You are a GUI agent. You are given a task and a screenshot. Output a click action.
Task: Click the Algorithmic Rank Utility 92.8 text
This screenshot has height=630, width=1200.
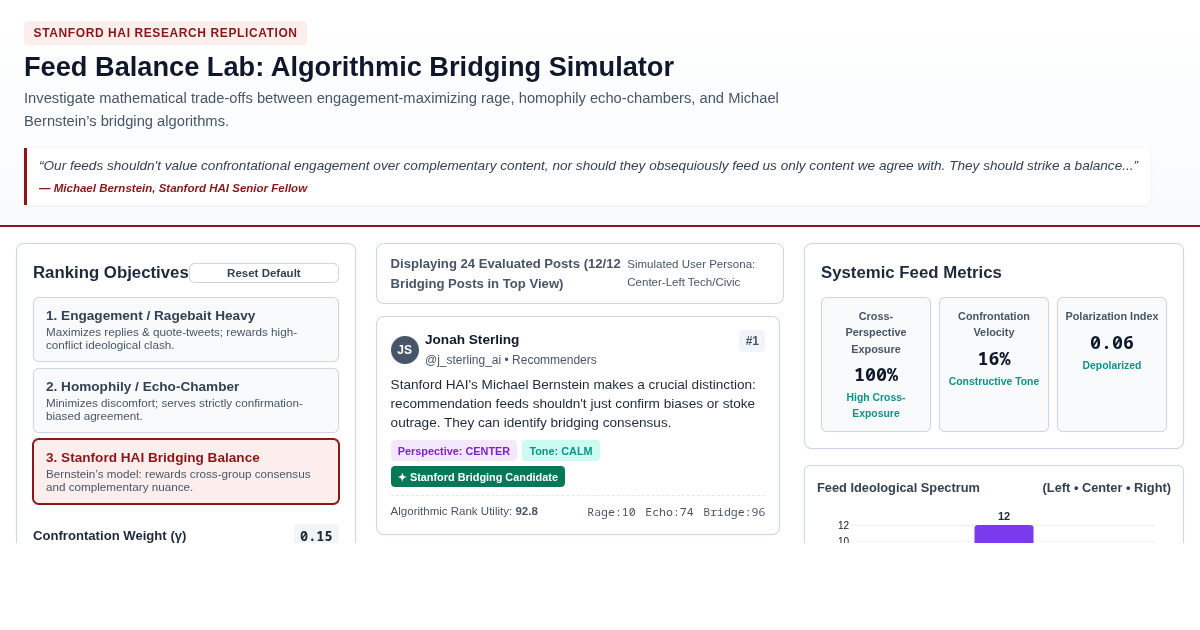464,511
